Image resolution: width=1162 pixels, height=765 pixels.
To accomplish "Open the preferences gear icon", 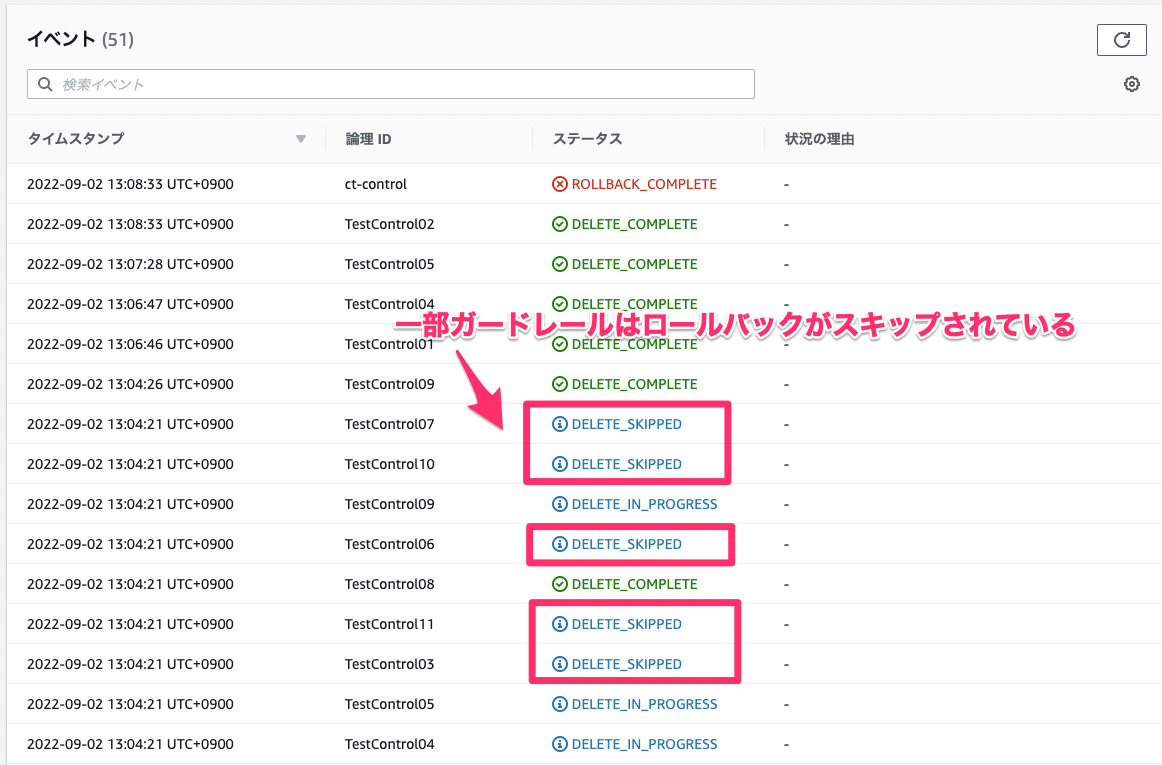I will [1131, 84].
